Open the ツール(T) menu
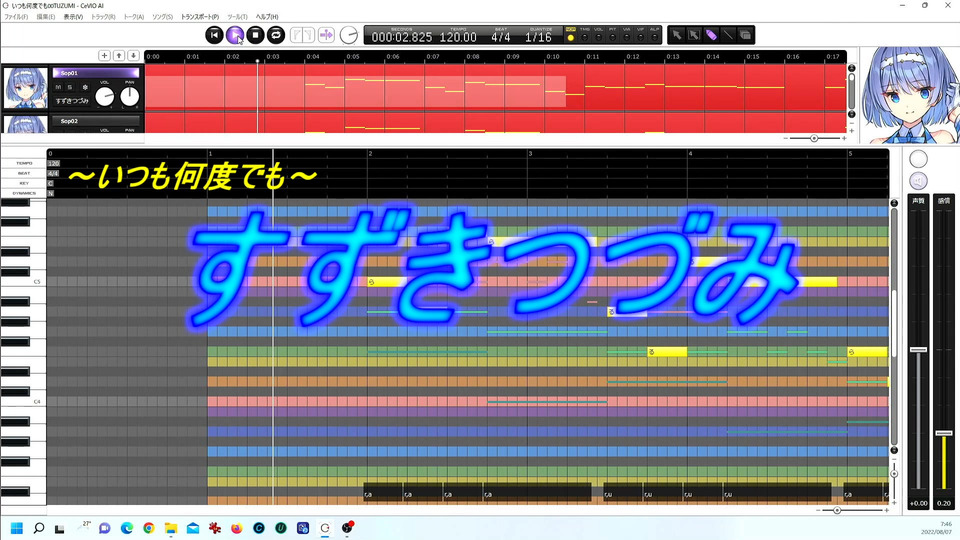 click(238, 17)
